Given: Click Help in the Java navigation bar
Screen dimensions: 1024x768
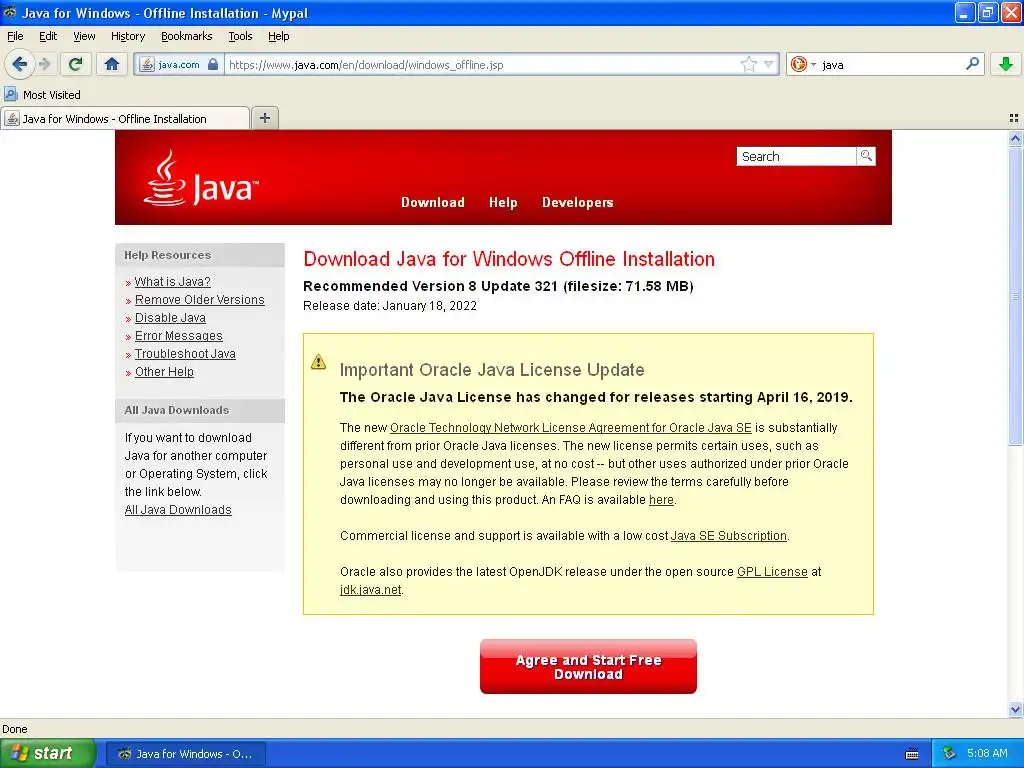Looking at the screenshot, I should [503, 202].
